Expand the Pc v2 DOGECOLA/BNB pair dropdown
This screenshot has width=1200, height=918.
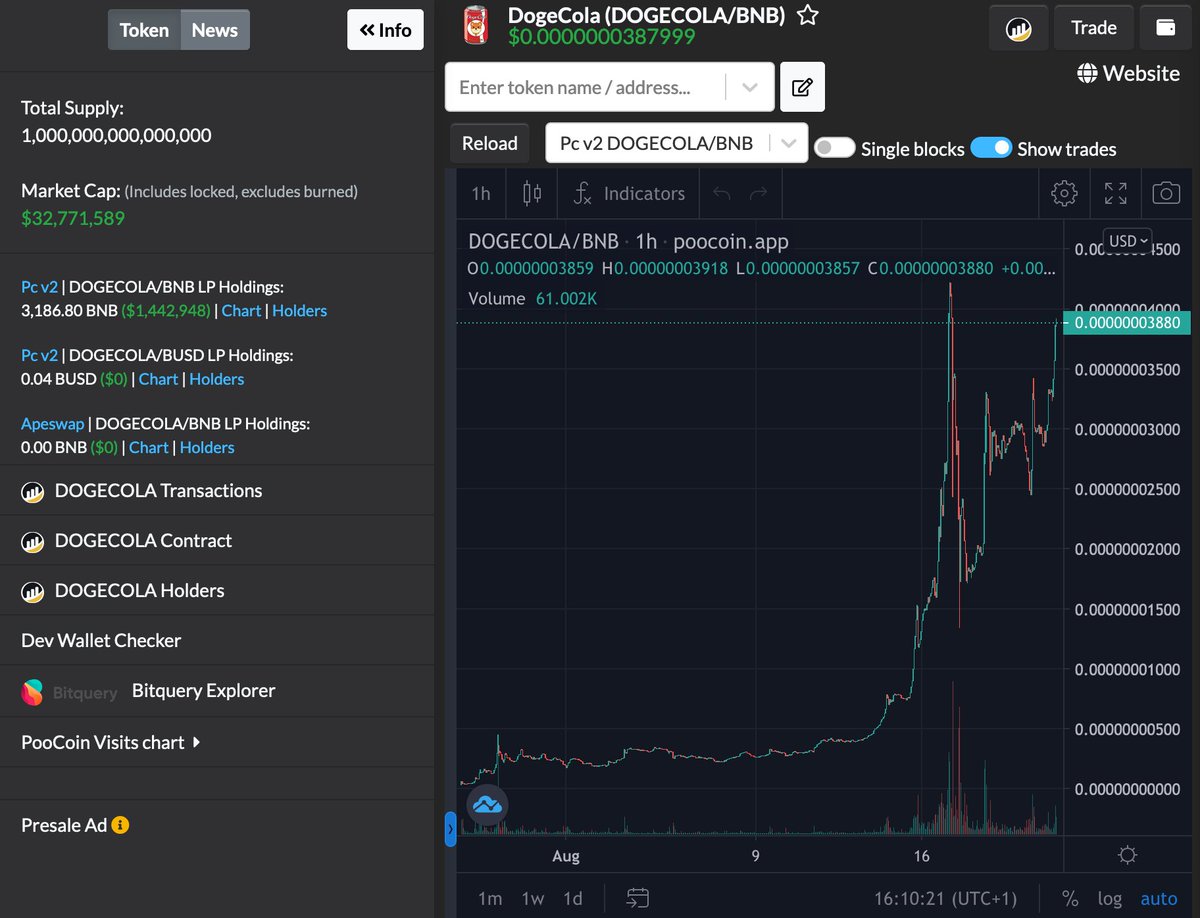tap(790, 143)
